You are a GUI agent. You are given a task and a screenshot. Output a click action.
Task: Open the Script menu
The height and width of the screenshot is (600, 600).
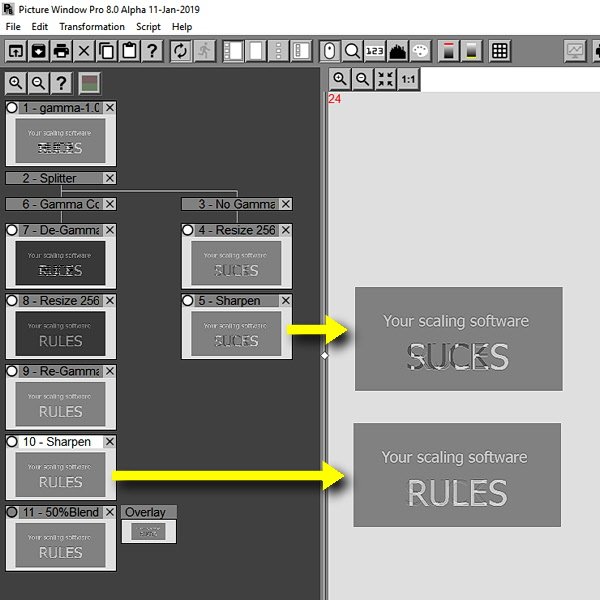point(148,26)
